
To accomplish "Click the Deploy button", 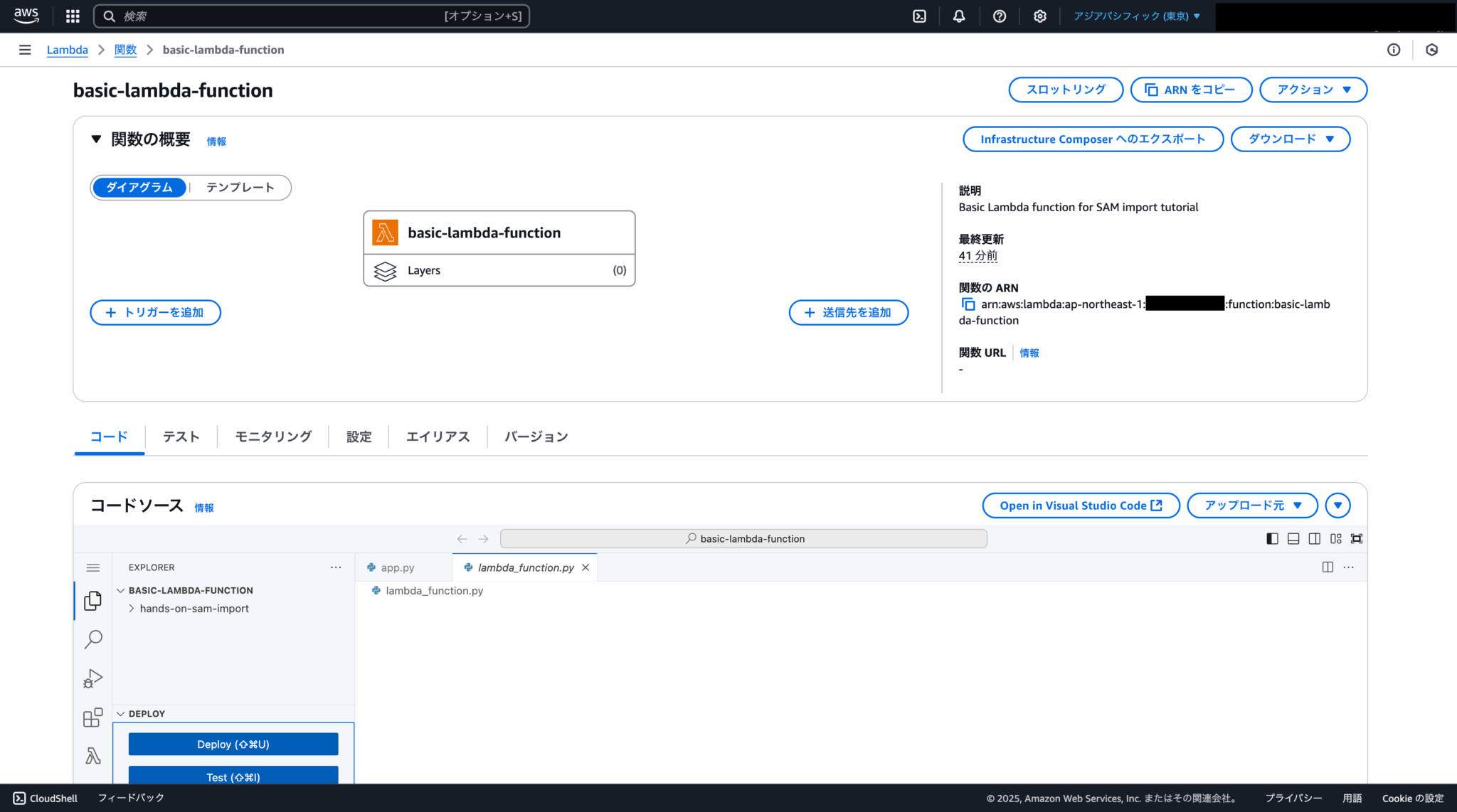I will tap(233, 744).
